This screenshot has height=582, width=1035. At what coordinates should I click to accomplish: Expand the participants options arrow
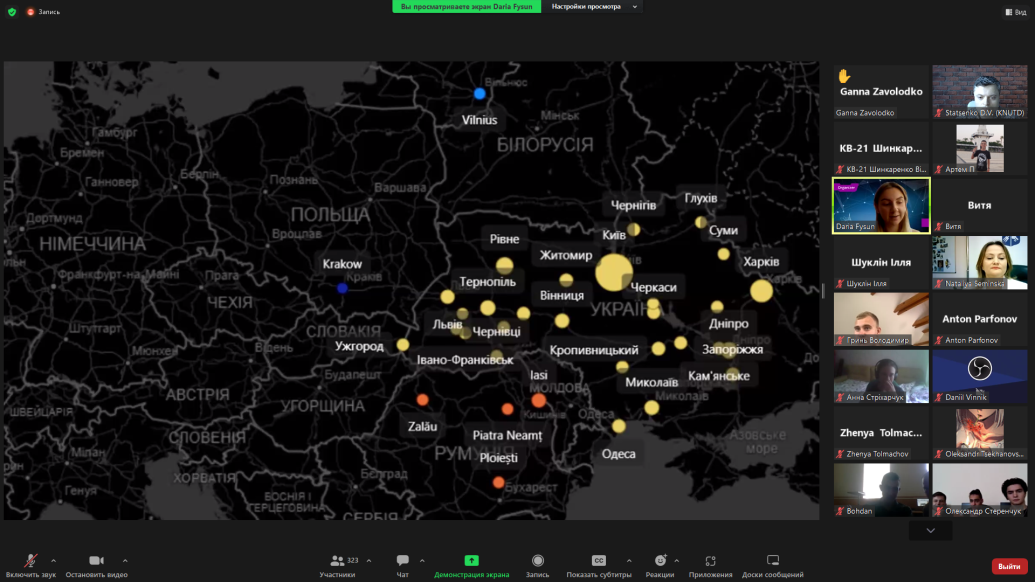coord(369,561)
